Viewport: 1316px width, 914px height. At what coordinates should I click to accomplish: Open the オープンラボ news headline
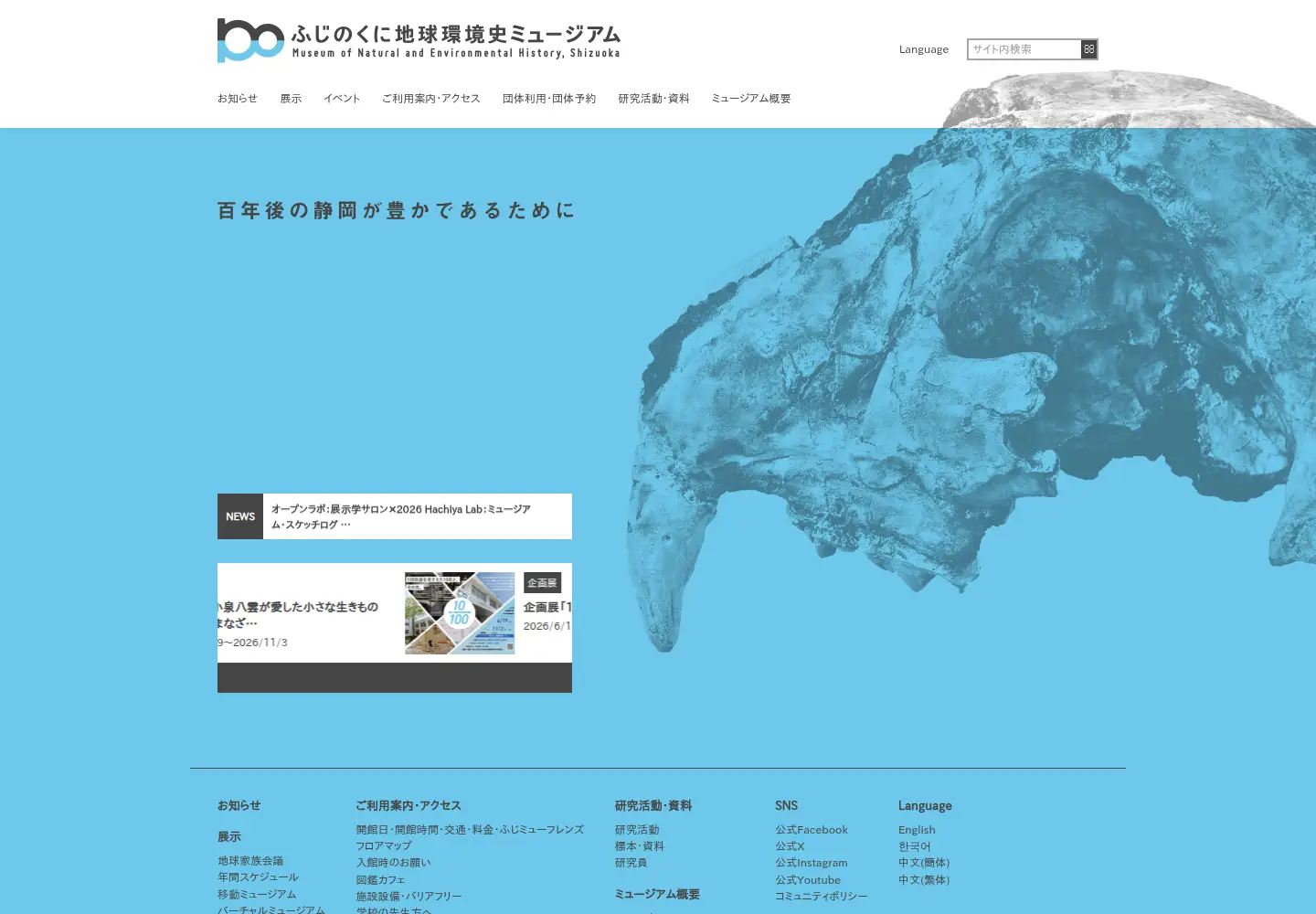click(400, 516)
